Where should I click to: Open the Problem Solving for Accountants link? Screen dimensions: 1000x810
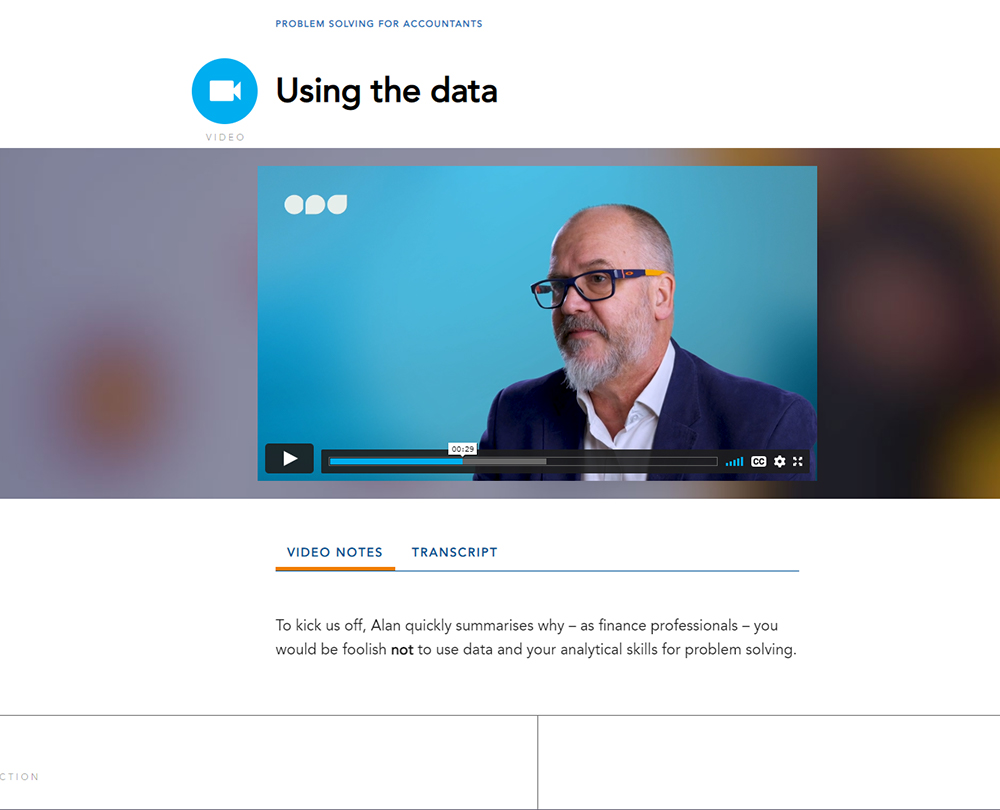click(379, 24)
